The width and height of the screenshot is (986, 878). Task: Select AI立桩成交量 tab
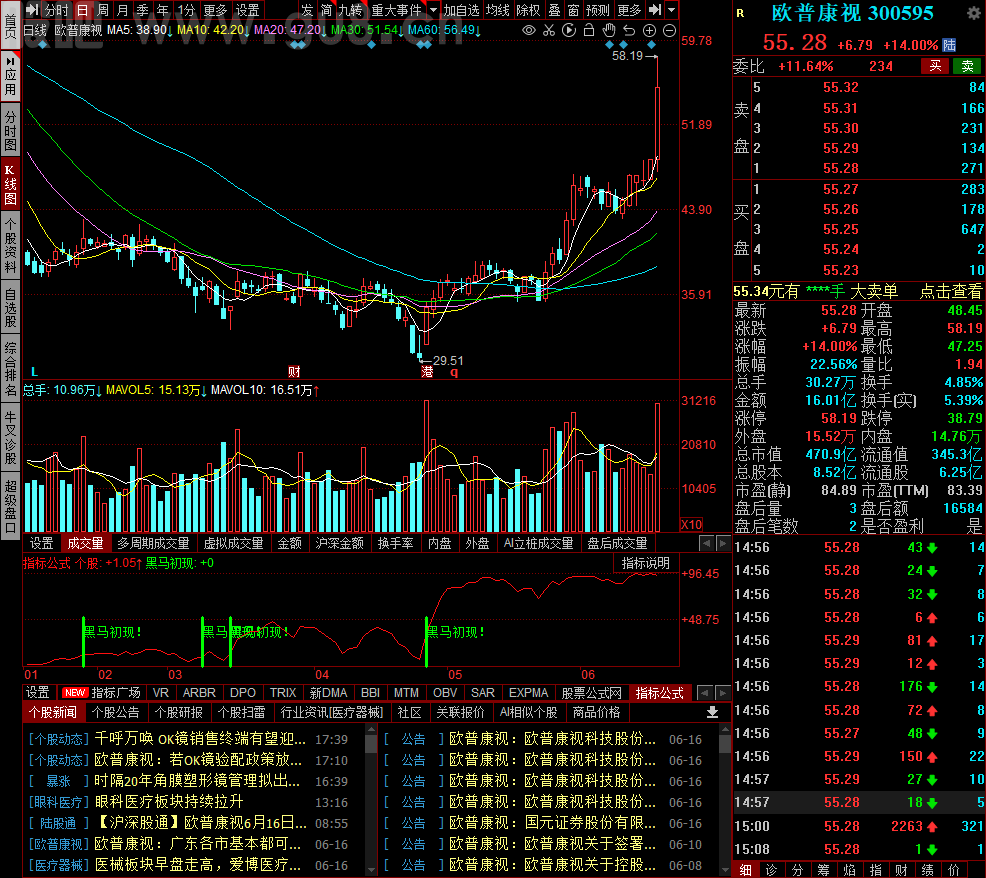coord(538,543)
